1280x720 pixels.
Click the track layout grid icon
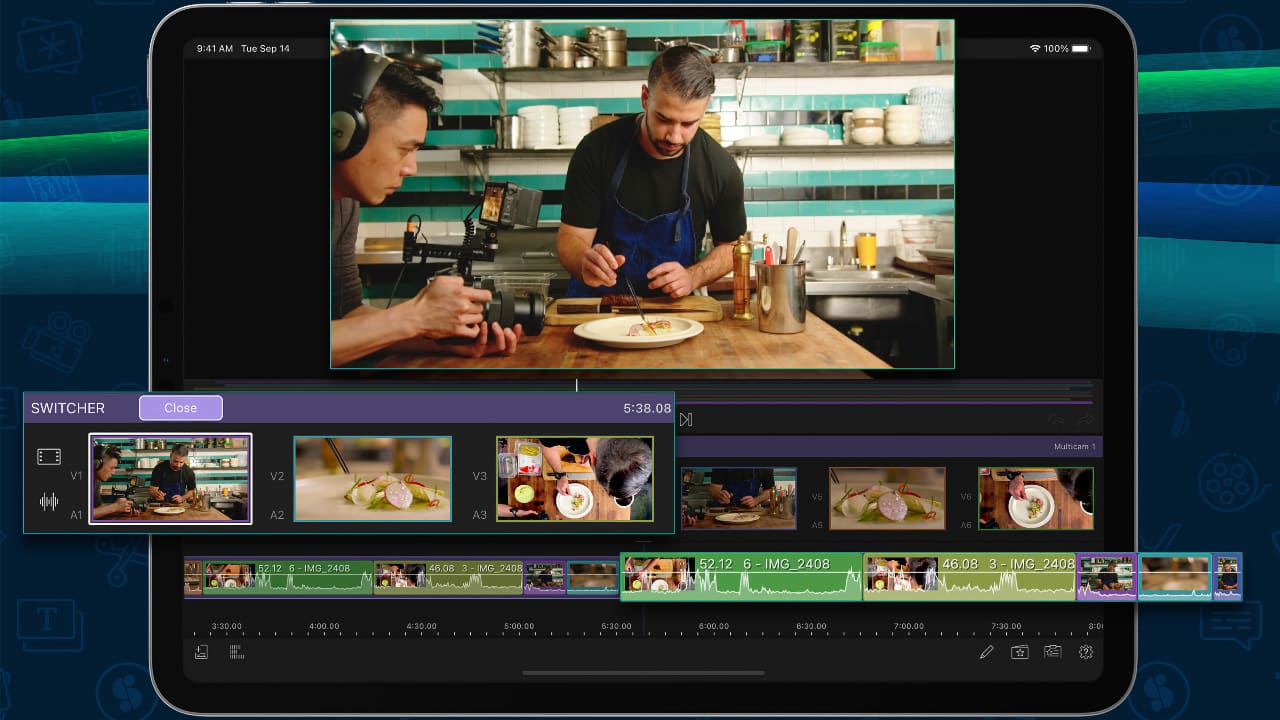pos(237,652)
